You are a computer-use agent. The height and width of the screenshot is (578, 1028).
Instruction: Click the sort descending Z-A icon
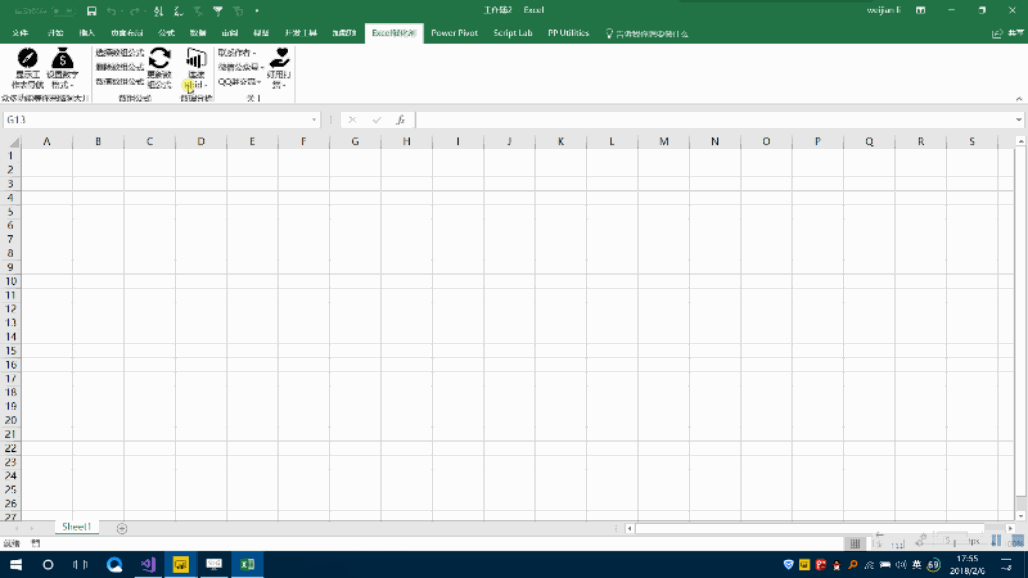click(x=178, y=10)
